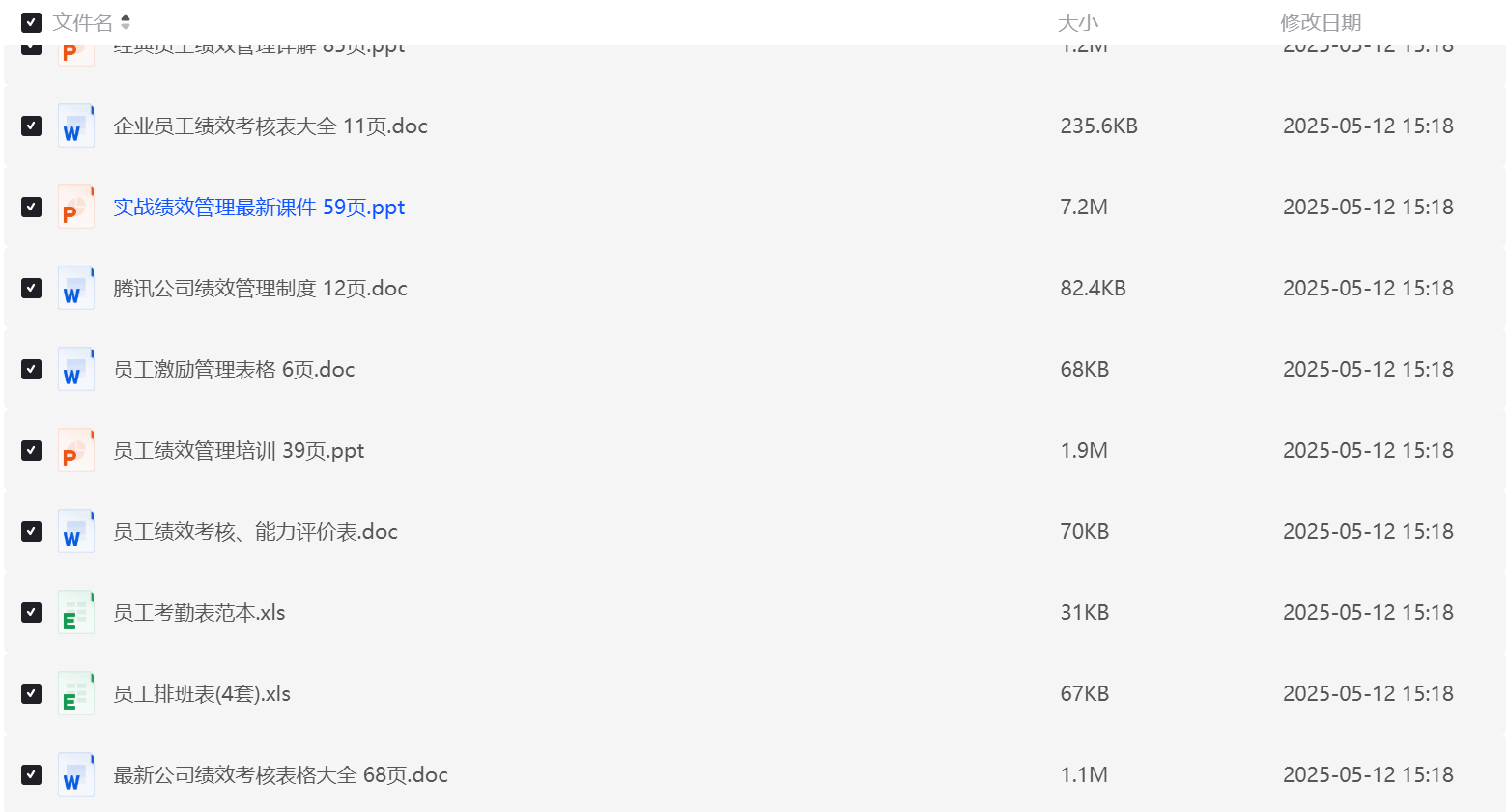Screen dimensions: 1508x812
Task: Open file 企业员工绩效考核表大全 11页.doc
Action: point(270,126)
